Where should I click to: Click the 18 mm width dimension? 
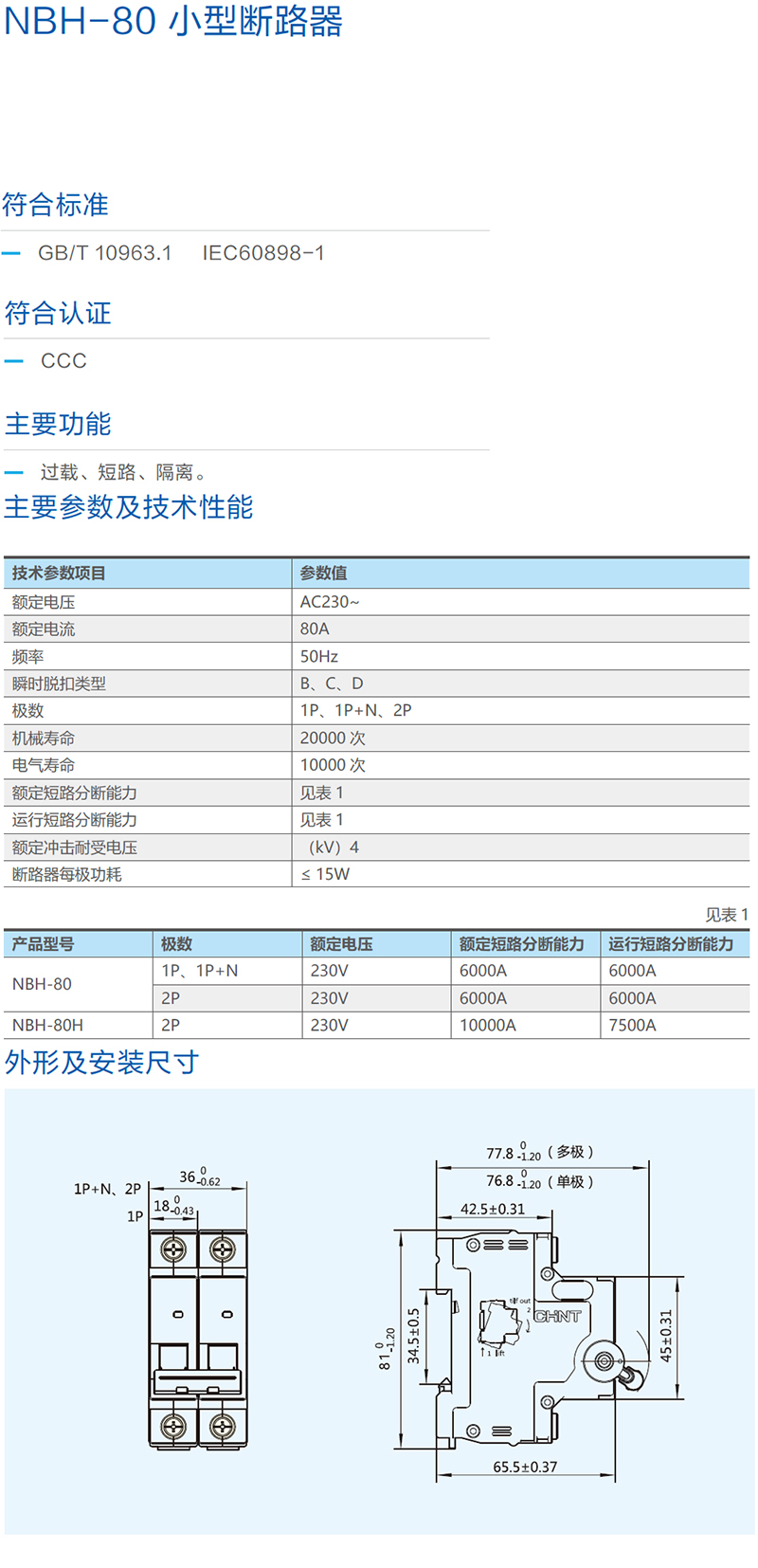tap(173, 1206)
